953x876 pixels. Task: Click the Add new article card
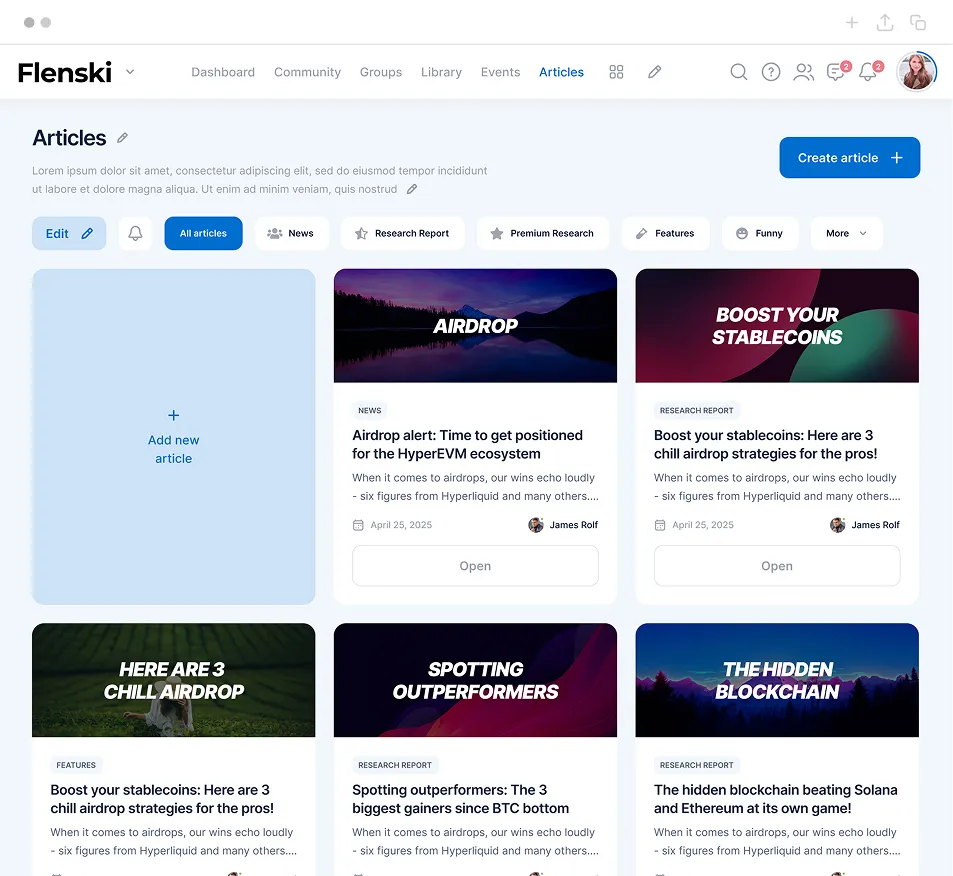click(173, 437)
